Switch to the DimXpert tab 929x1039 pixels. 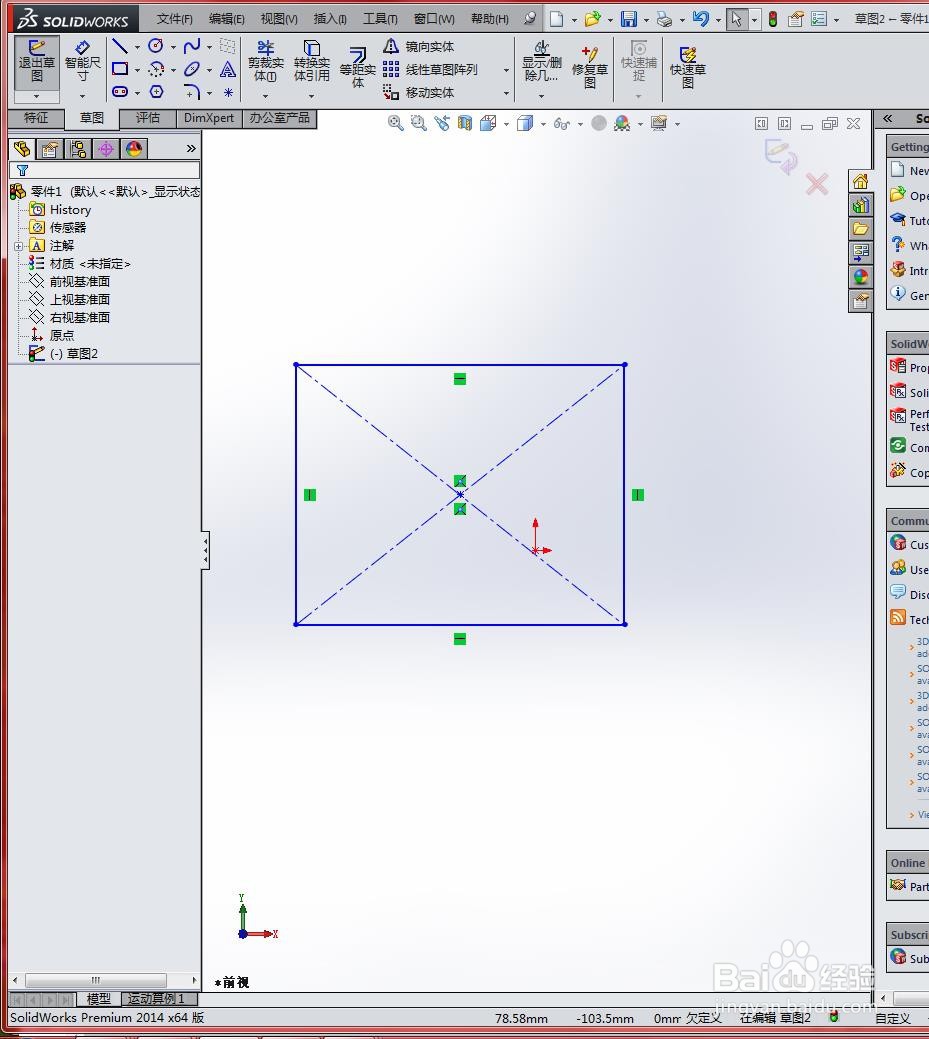coord(209,118)
